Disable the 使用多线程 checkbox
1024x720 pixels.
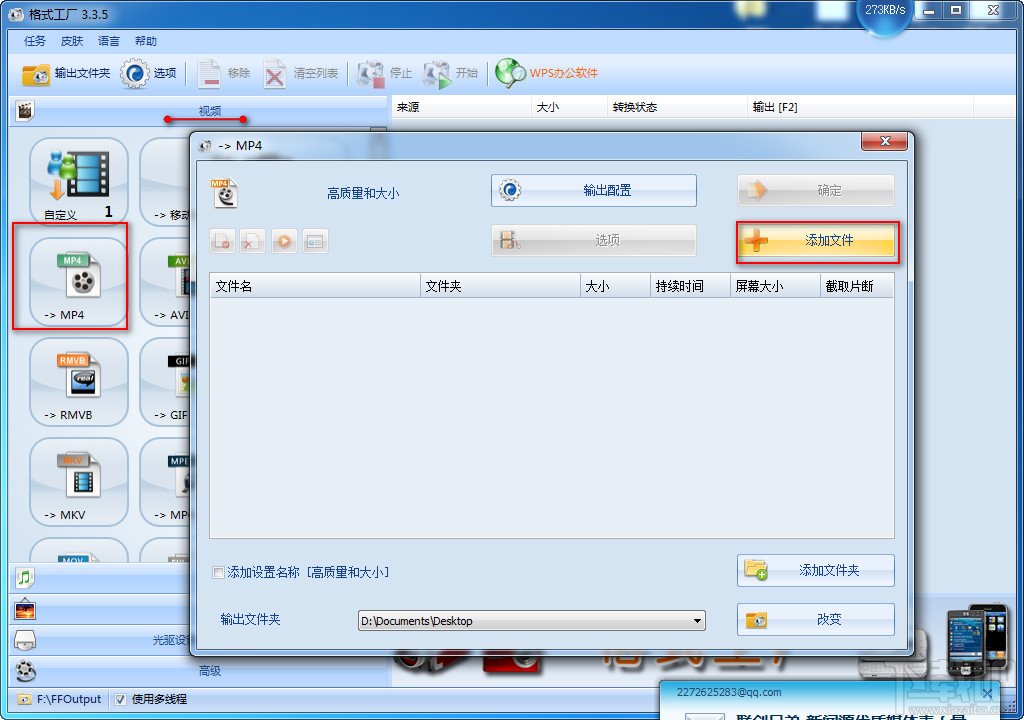[x=121, y=699]
